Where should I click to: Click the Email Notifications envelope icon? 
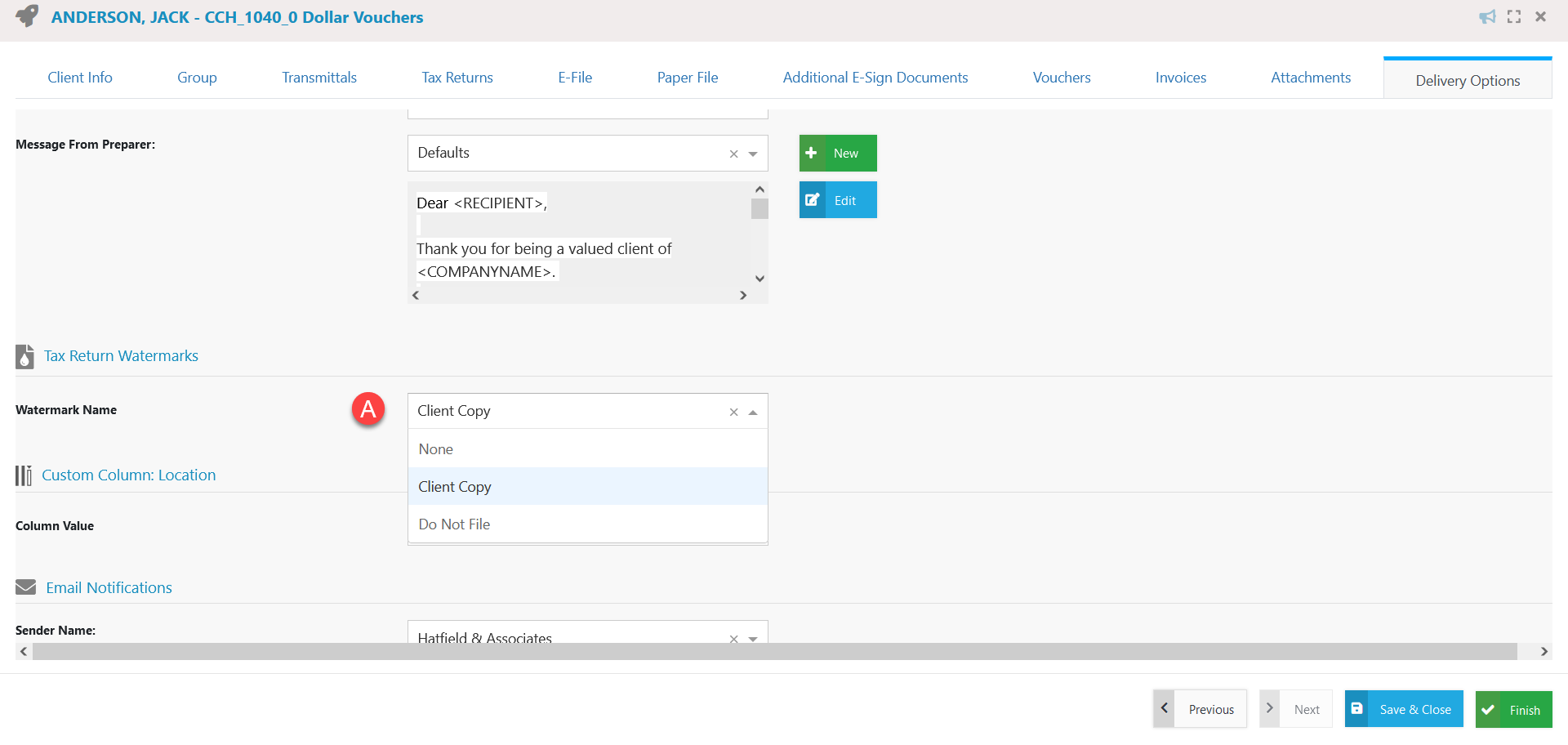(x=26, y=587)
